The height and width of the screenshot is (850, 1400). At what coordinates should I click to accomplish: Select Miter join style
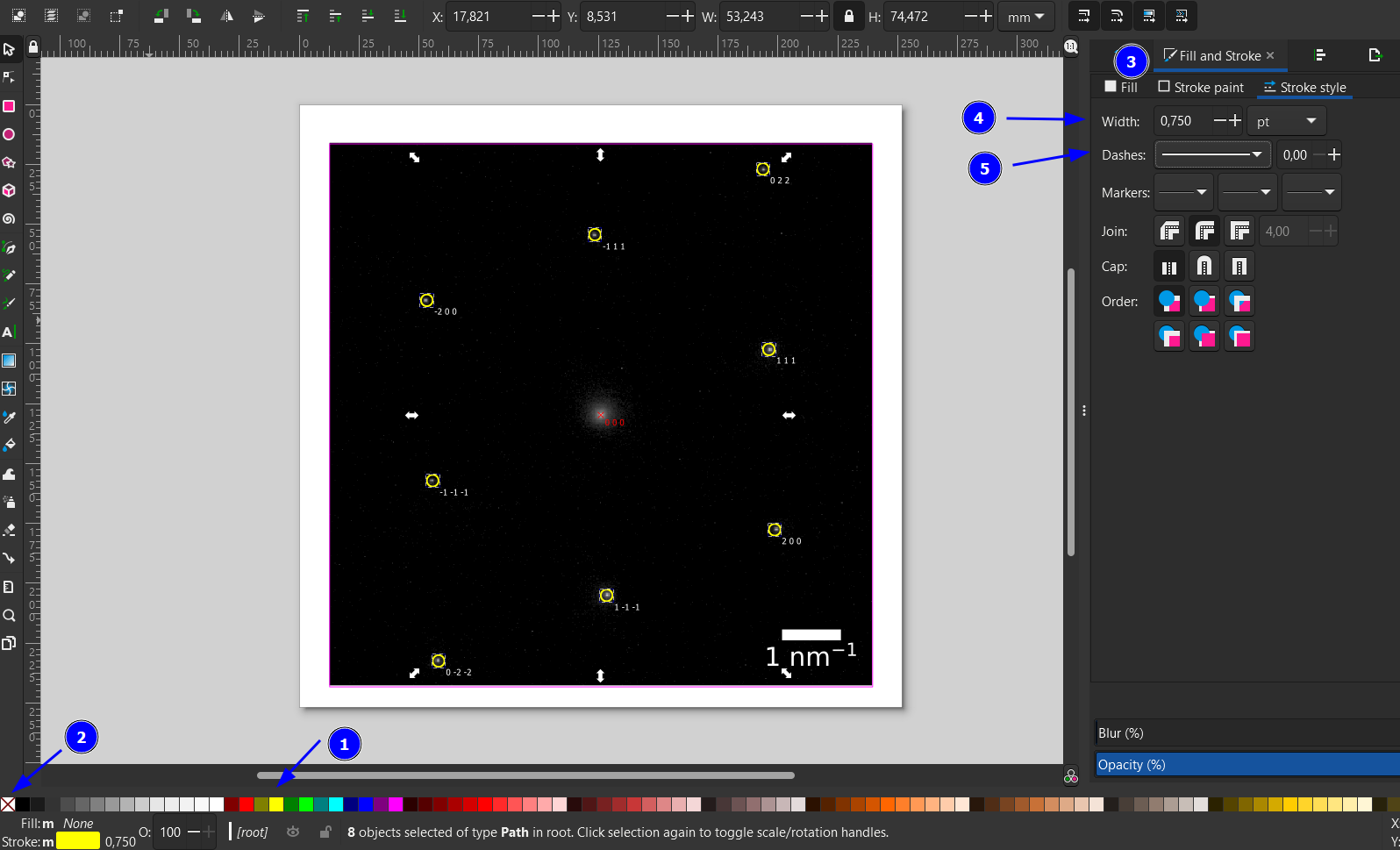coord(1239,232)
